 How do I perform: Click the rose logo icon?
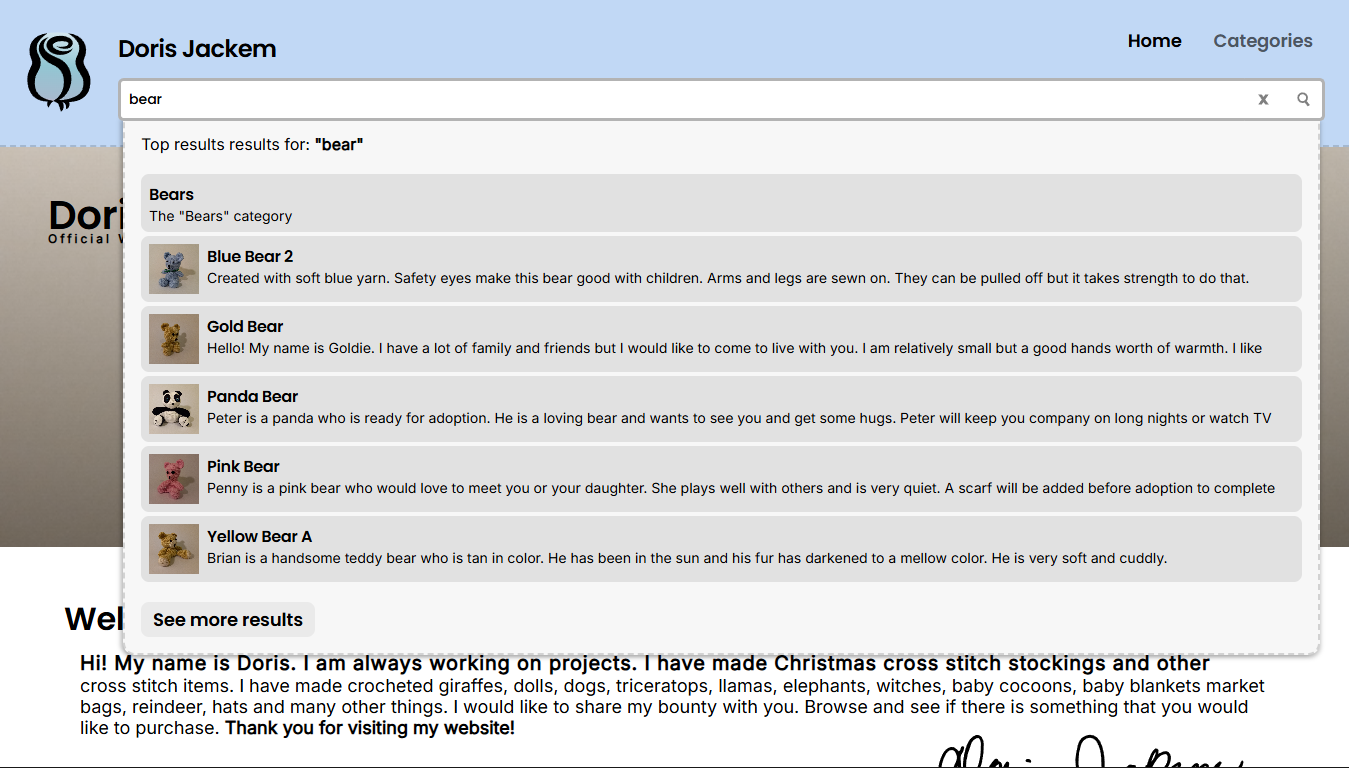click(59, 71)
